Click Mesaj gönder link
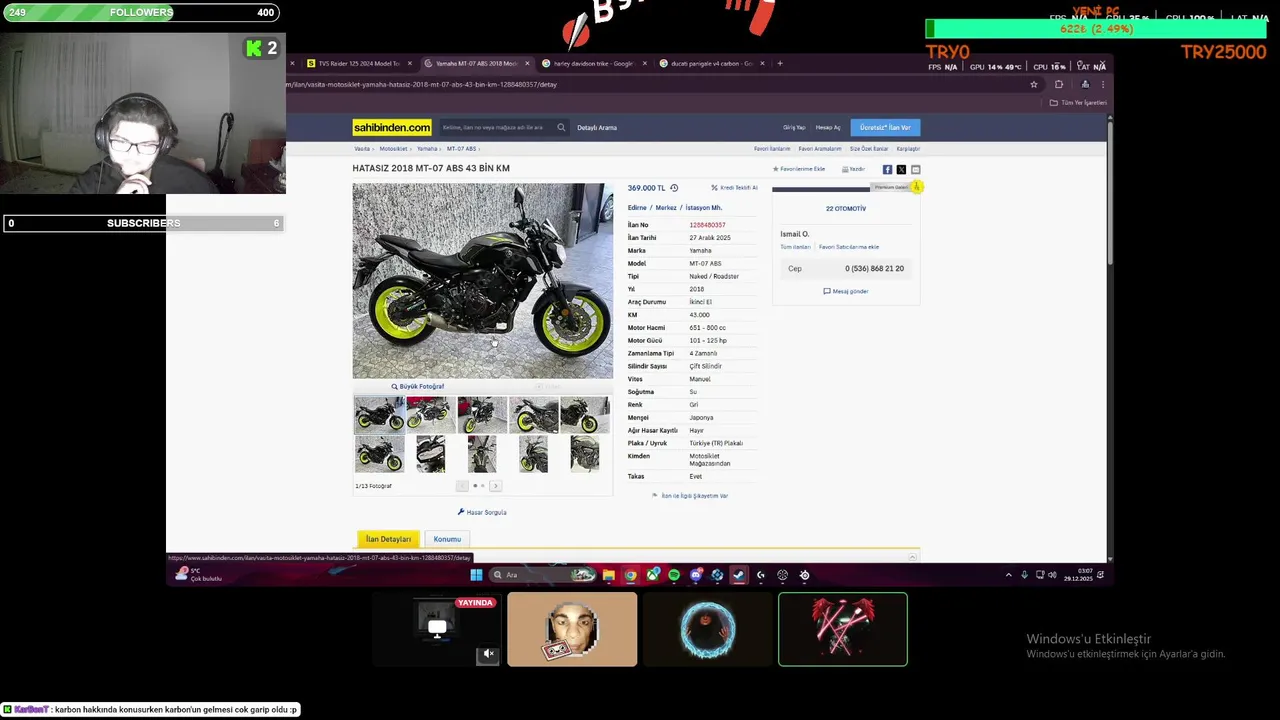 [x=846, y=291]
